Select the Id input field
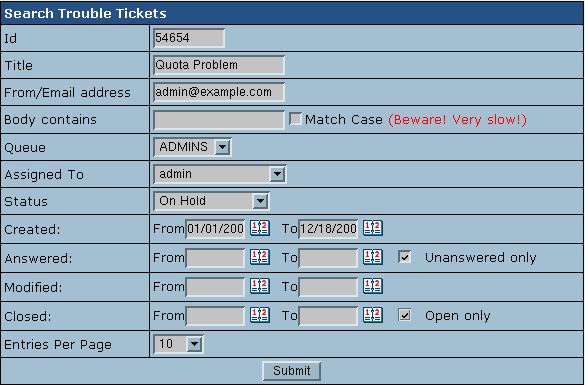 click(x=189, y=38)
